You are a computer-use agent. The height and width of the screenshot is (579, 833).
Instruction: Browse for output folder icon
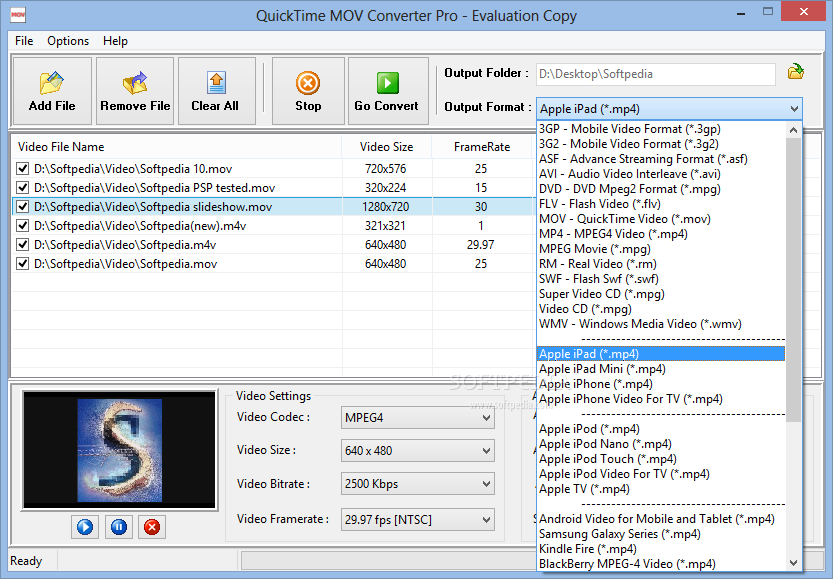[795, 72]
